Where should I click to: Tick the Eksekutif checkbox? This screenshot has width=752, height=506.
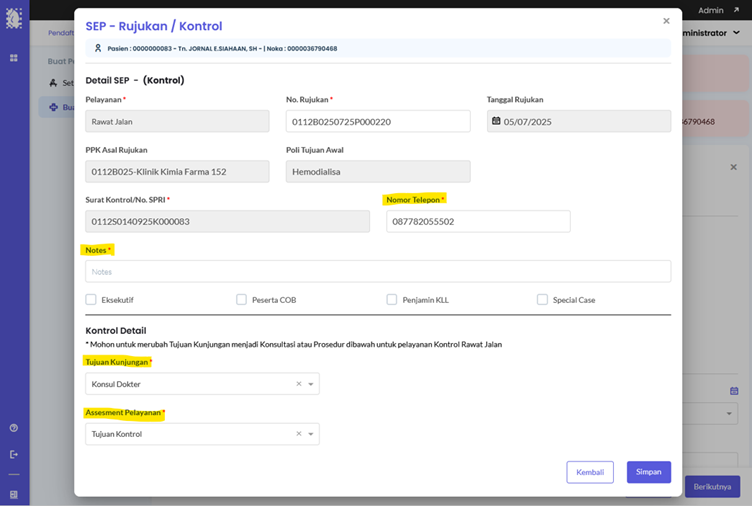(91, 300)
